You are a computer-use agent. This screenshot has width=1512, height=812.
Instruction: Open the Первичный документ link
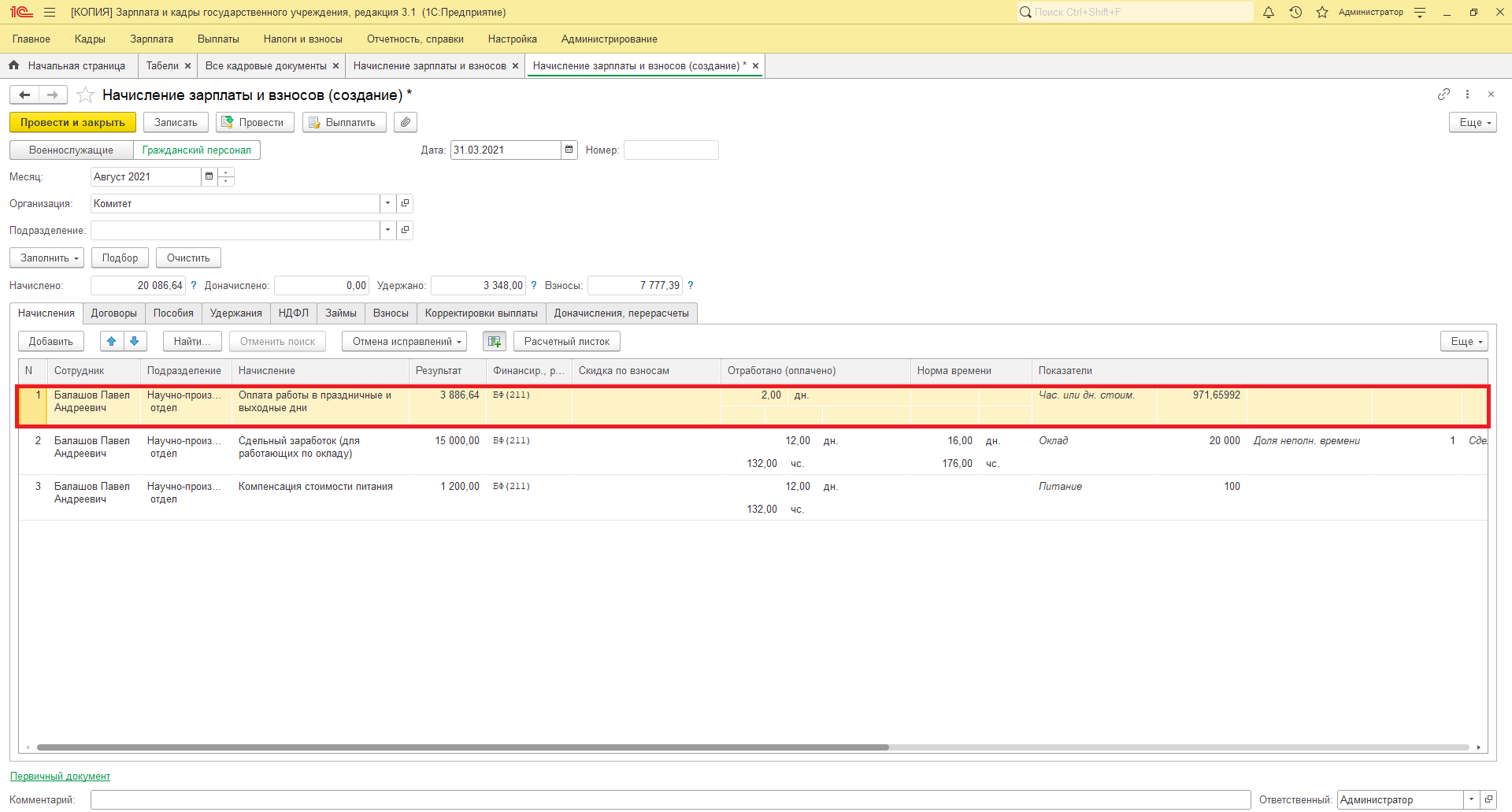pos(60,777)
